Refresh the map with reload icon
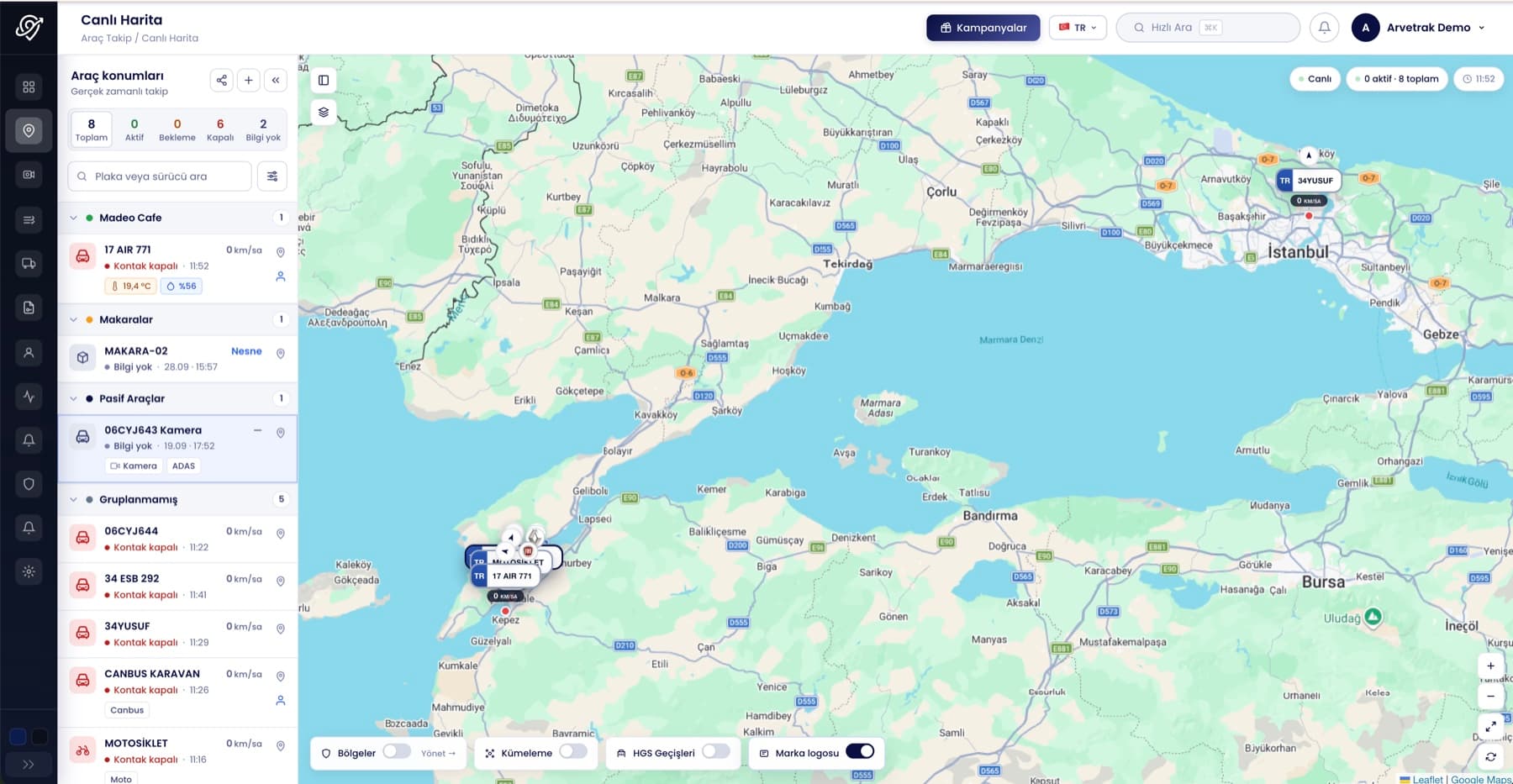 tap(1490, 756)
